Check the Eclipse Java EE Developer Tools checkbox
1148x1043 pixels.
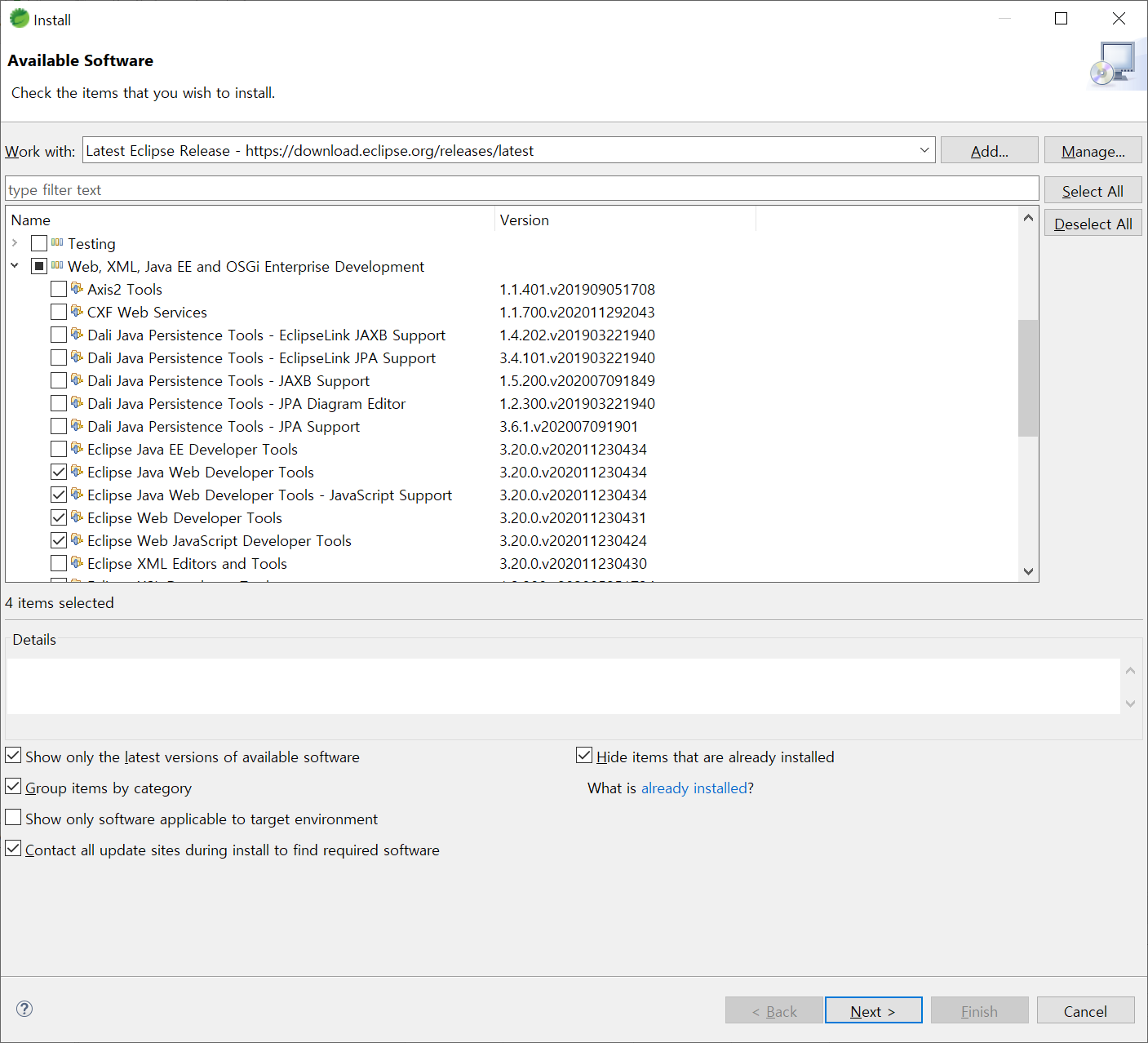pos(59,449)
